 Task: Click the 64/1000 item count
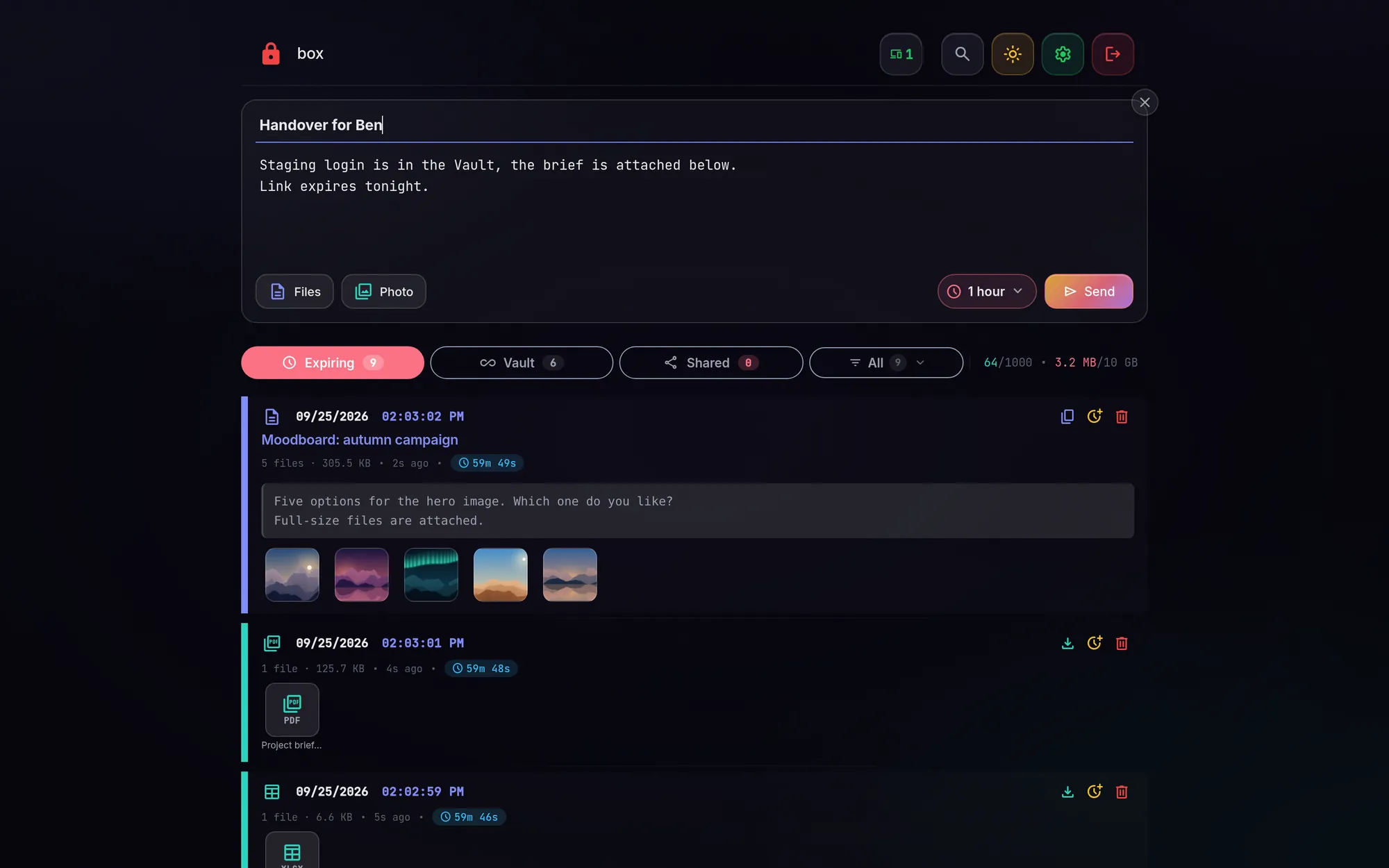1008,362
